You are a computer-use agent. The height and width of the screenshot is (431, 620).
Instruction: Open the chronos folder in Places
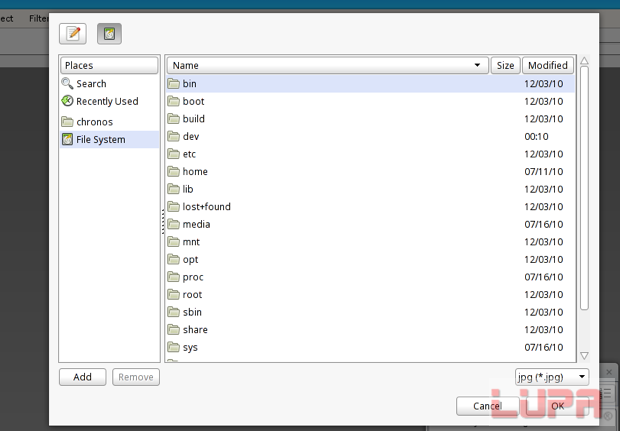coord(110,122)
